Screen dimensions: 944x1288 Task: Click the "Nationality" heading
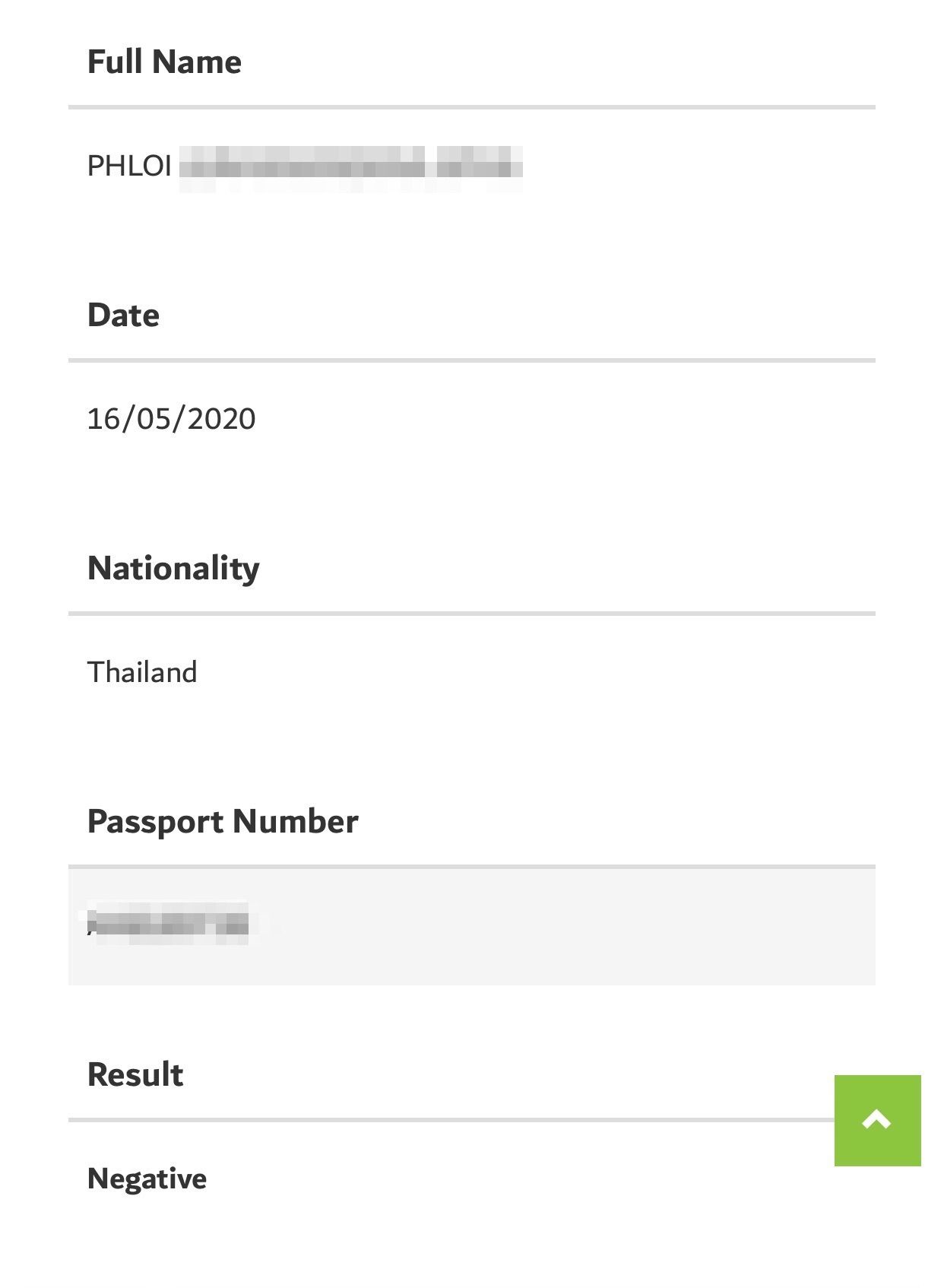[x=173, y=569]
